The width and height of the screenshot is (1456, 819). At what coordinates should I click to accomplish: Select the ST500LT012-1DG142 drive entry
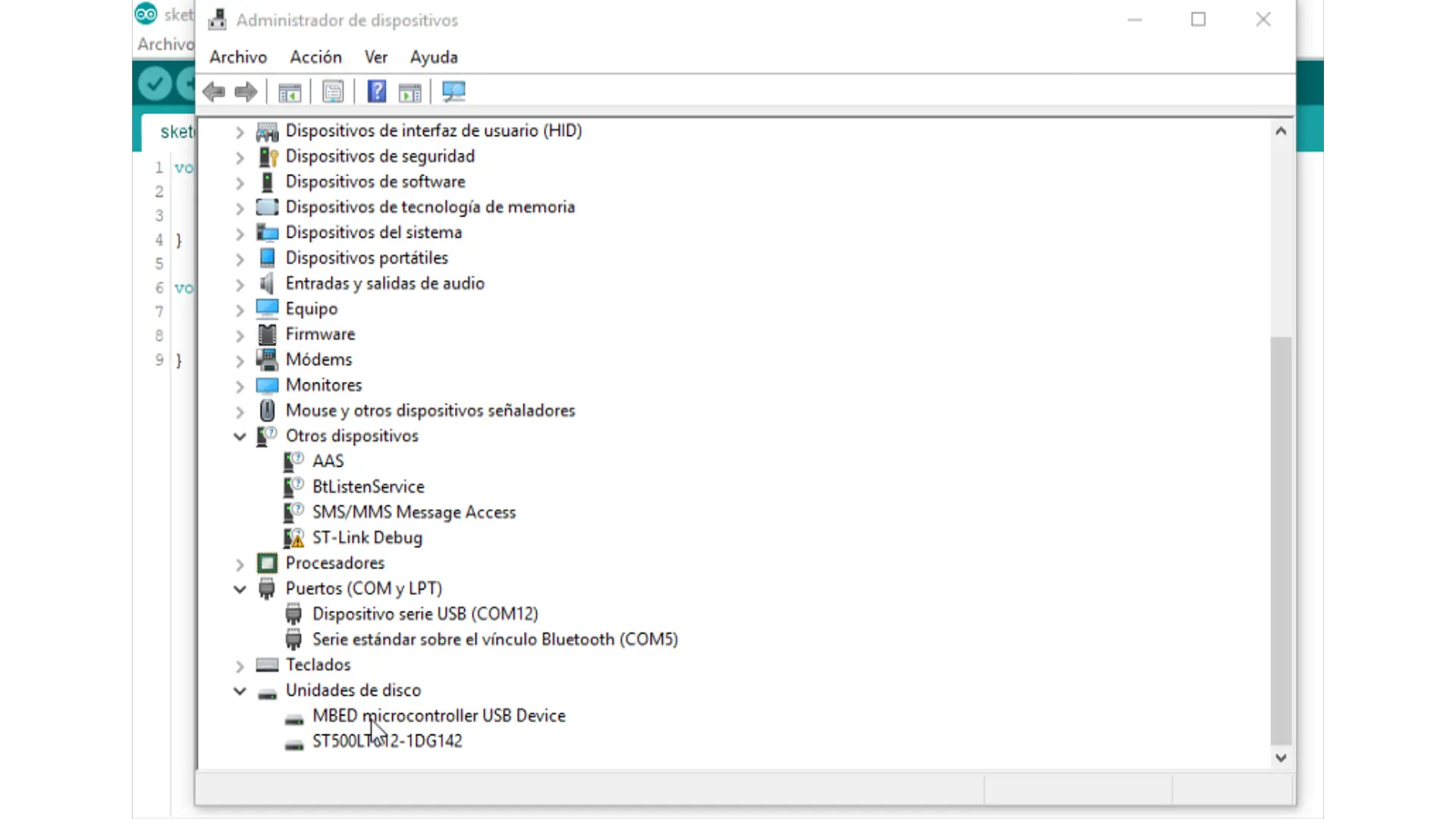(387, 741)
